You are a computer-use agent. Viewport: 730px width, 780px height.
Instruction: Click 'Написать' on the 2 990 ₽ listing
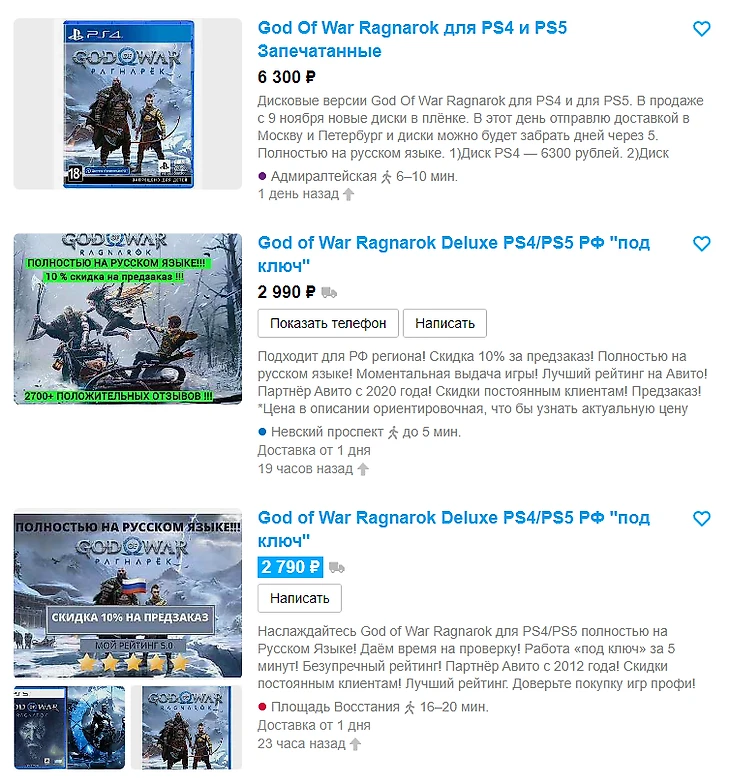[445, 323]
